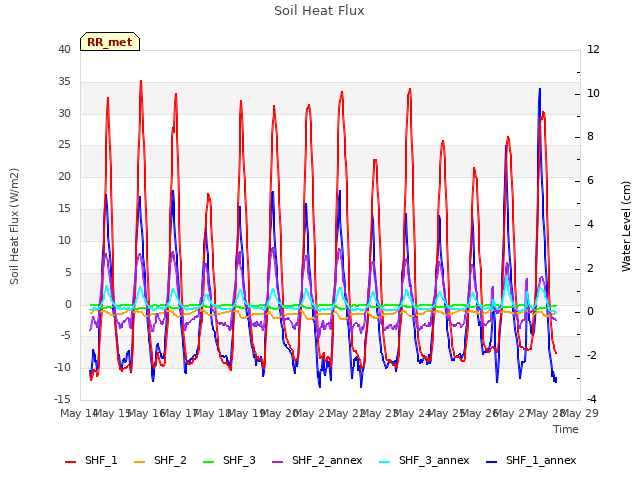The height and width of the screenshot is (480, 640).
Task: Click the RR_met annotation label
Action: (110, 42)
